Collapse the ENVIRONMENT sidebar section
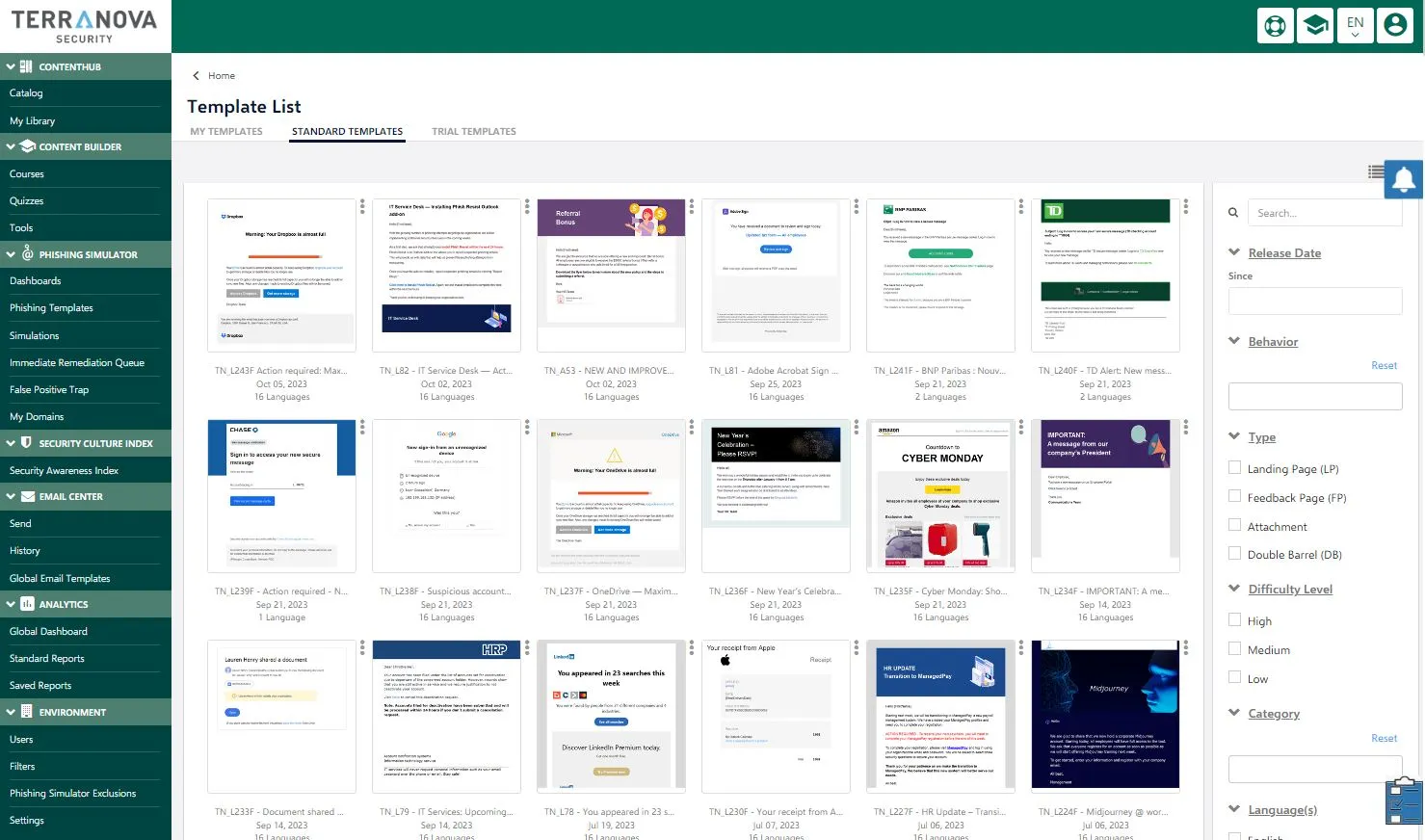Screen dimensions: 1425x840 11,712
